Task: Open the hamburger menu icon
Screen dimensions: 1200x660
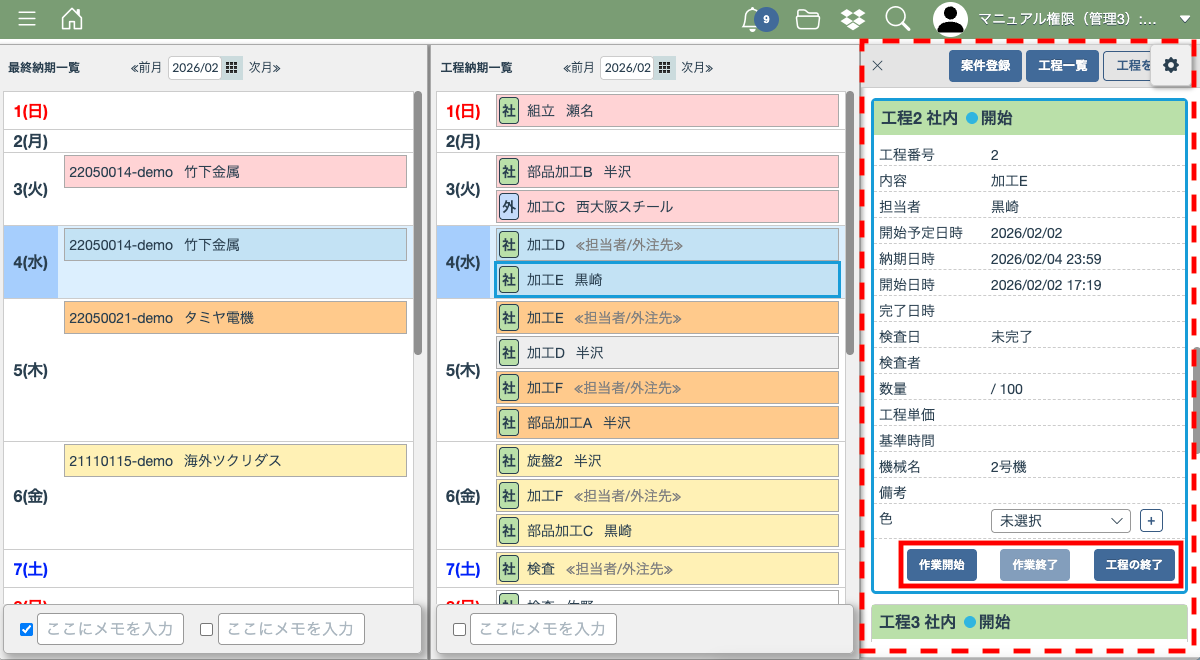Action: click(27, 19)
